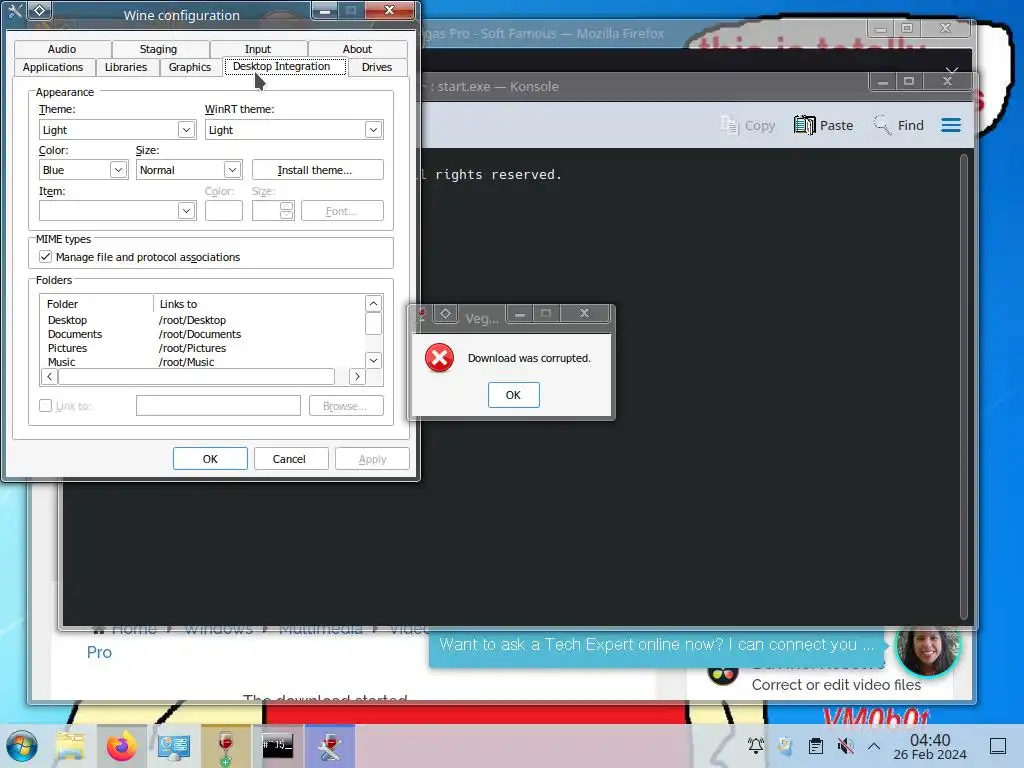
Task: Click the Link to path input field
Action: (218, 406)
